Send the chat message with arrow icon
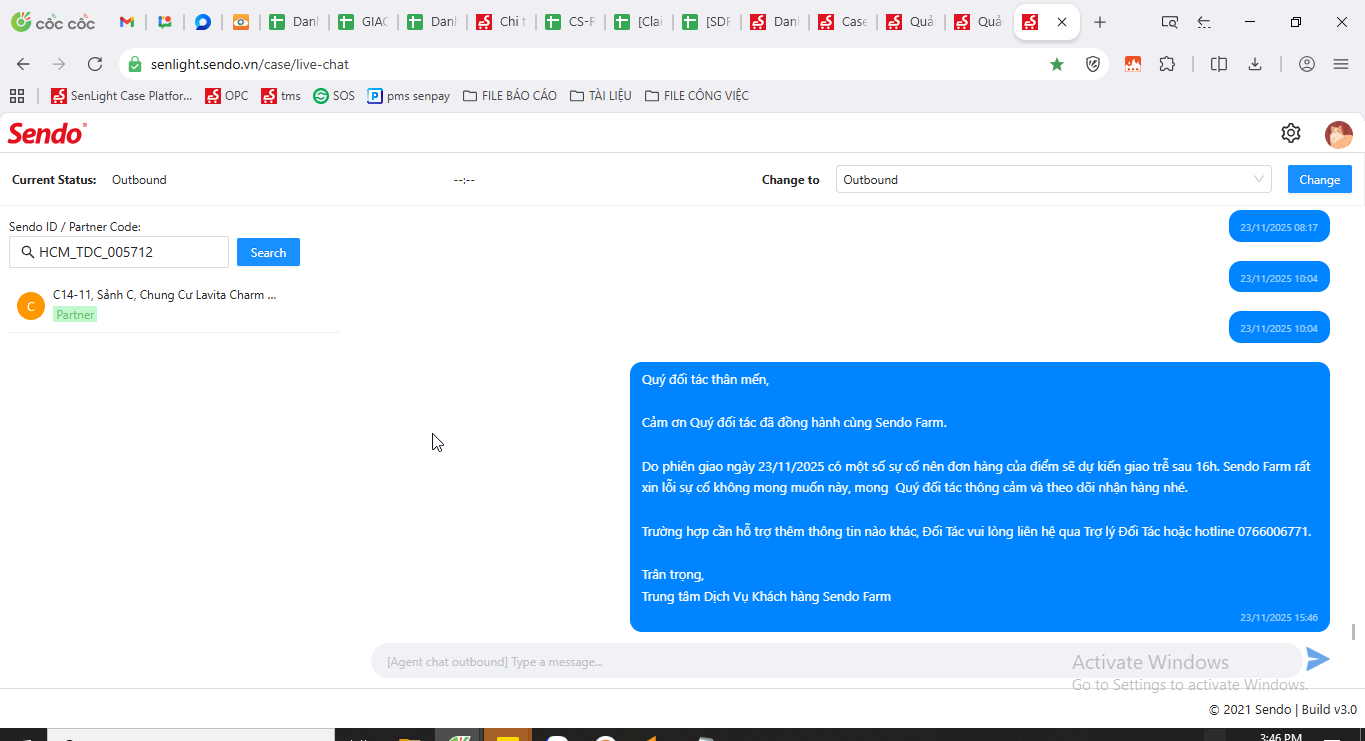The image size is (1365, 741). coord(1318,659)
